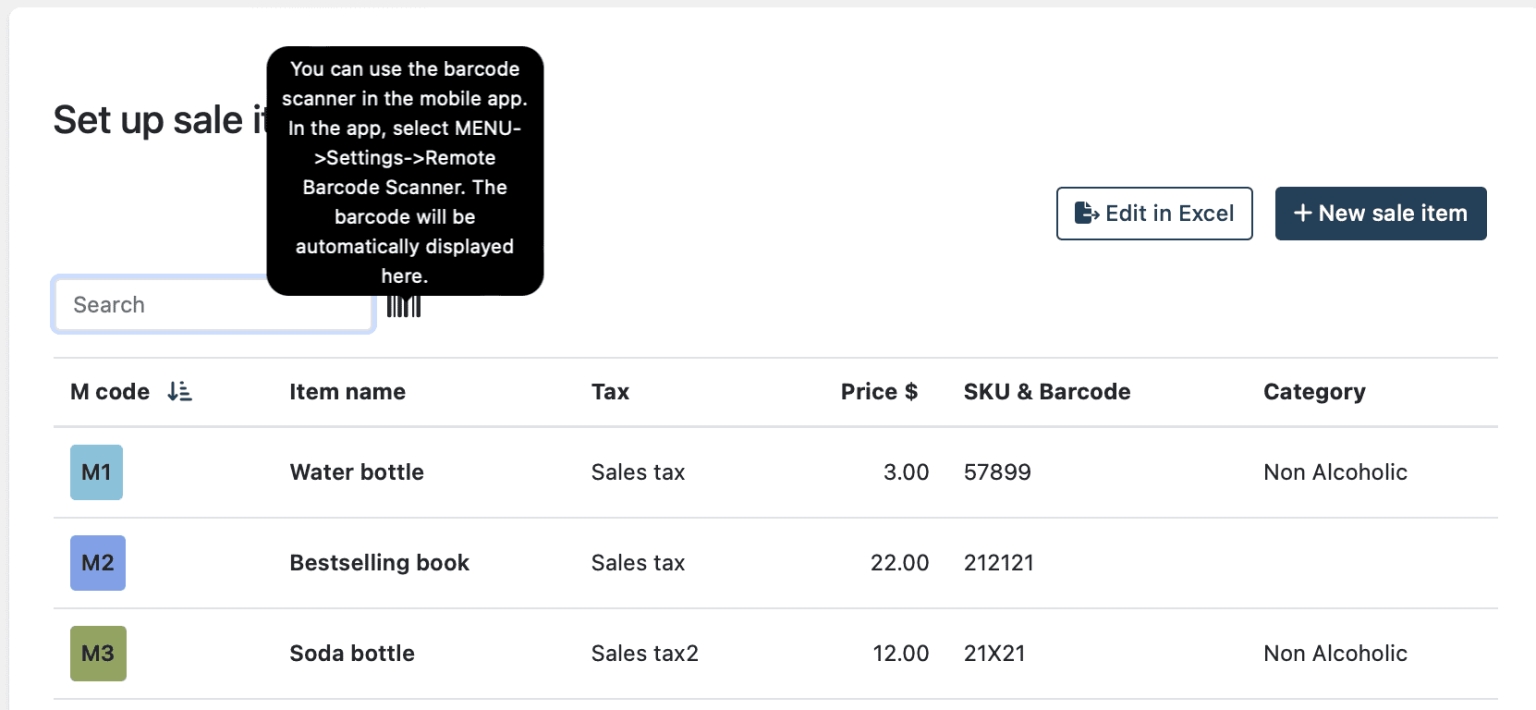Click the plus icon on New sale item button
1536x710 pixels.
[1303, 212]
